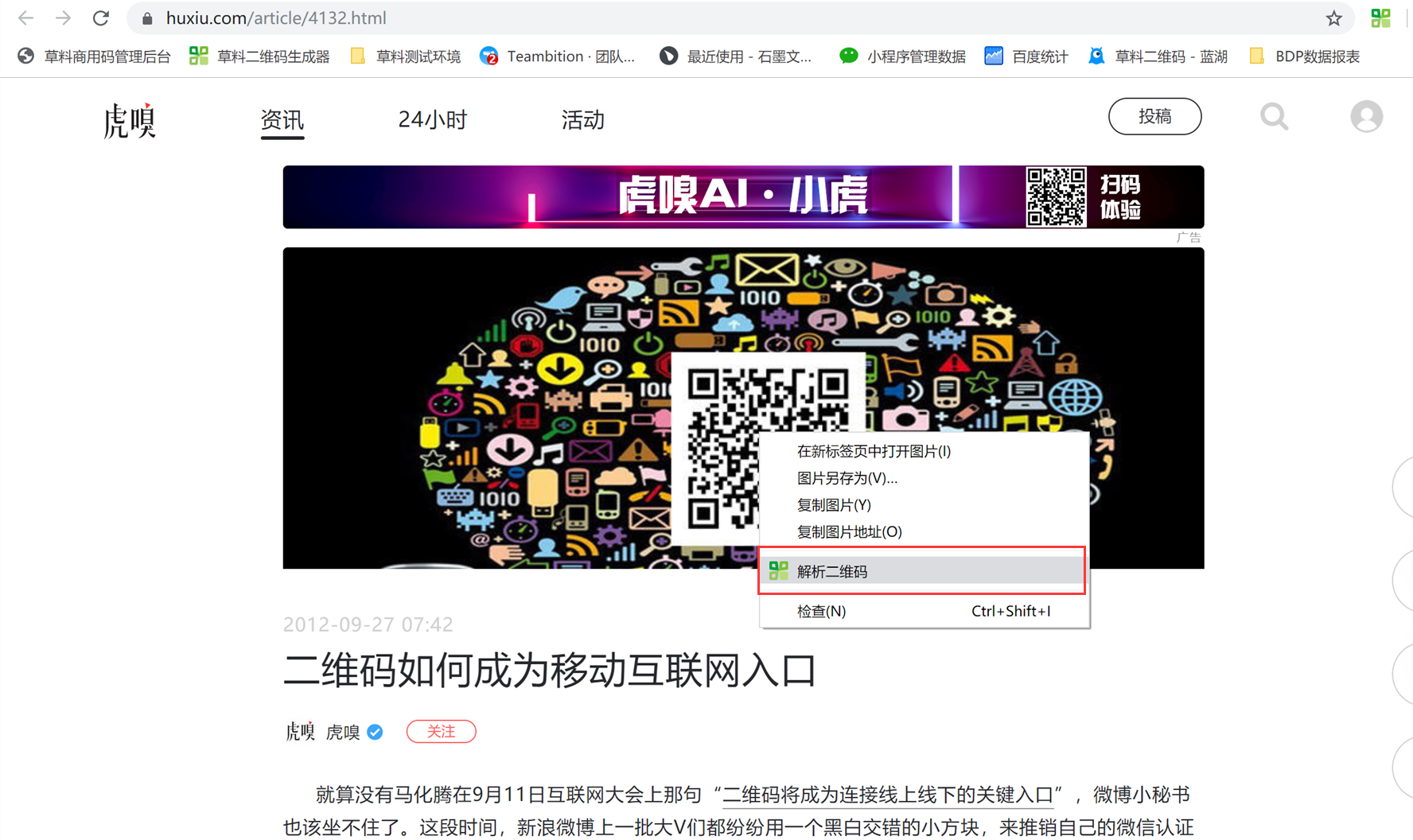Click the 广告 label under banner
Screen dimensions: 1413x840
[x=1189, y=237]
